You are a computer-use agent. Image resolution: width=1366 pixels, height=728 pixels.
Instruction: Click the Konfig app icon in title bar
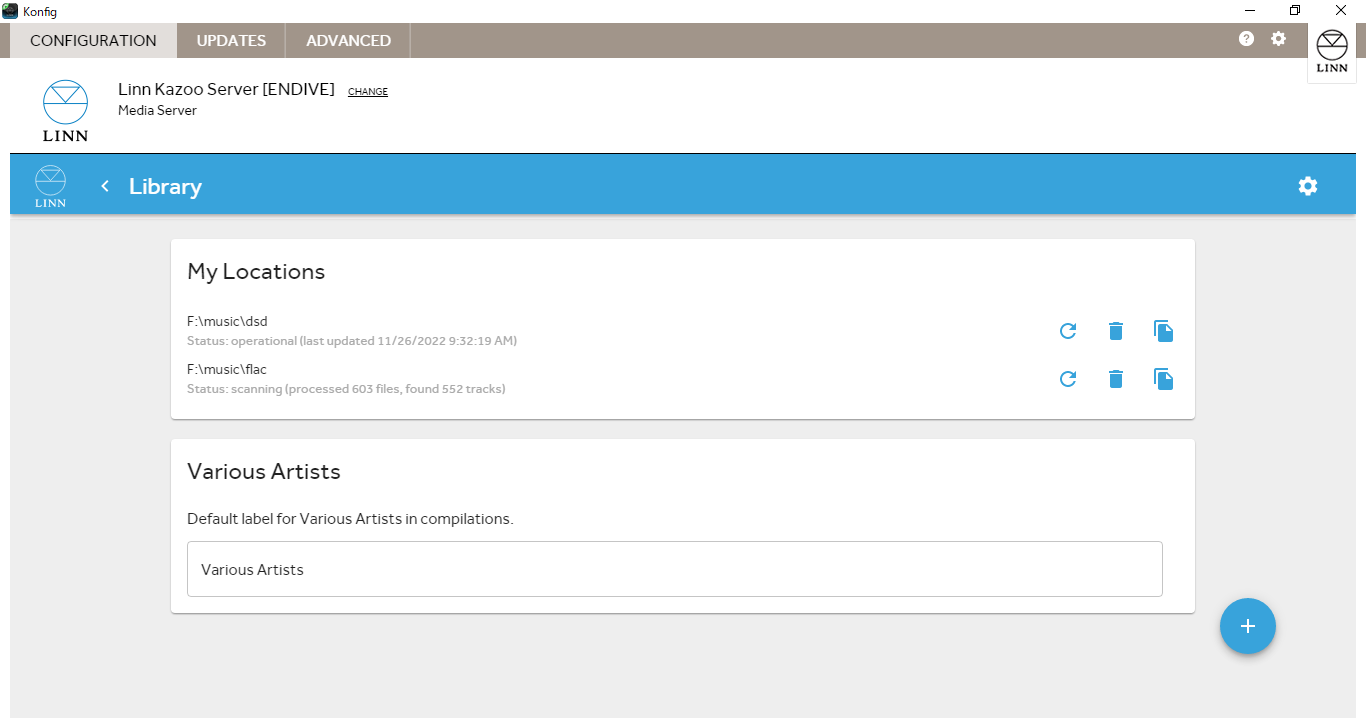click(10, 11)
